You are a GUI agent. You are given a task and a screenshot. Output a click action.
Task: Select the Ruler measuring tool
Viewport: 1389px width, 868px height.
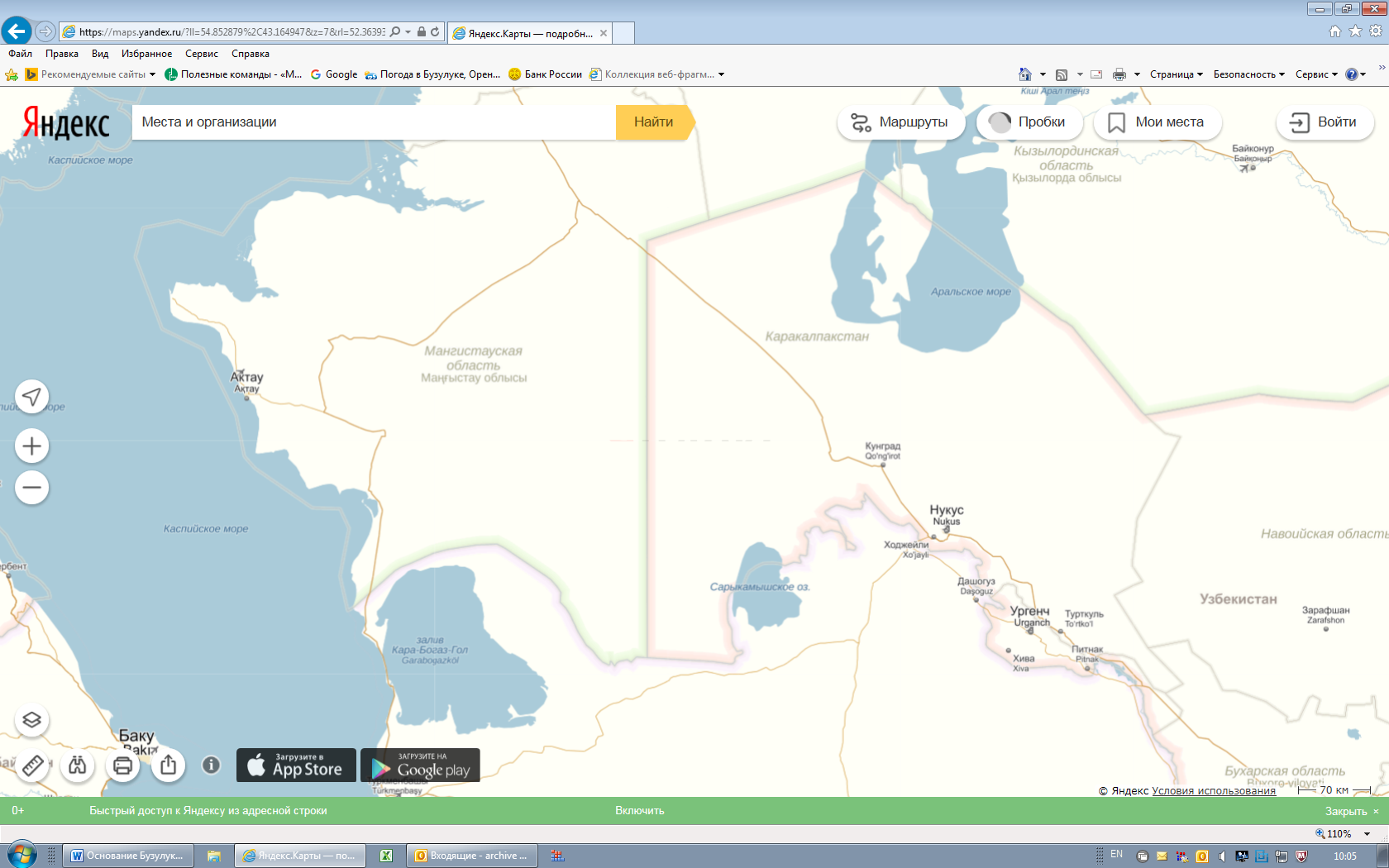coord(32,765)
